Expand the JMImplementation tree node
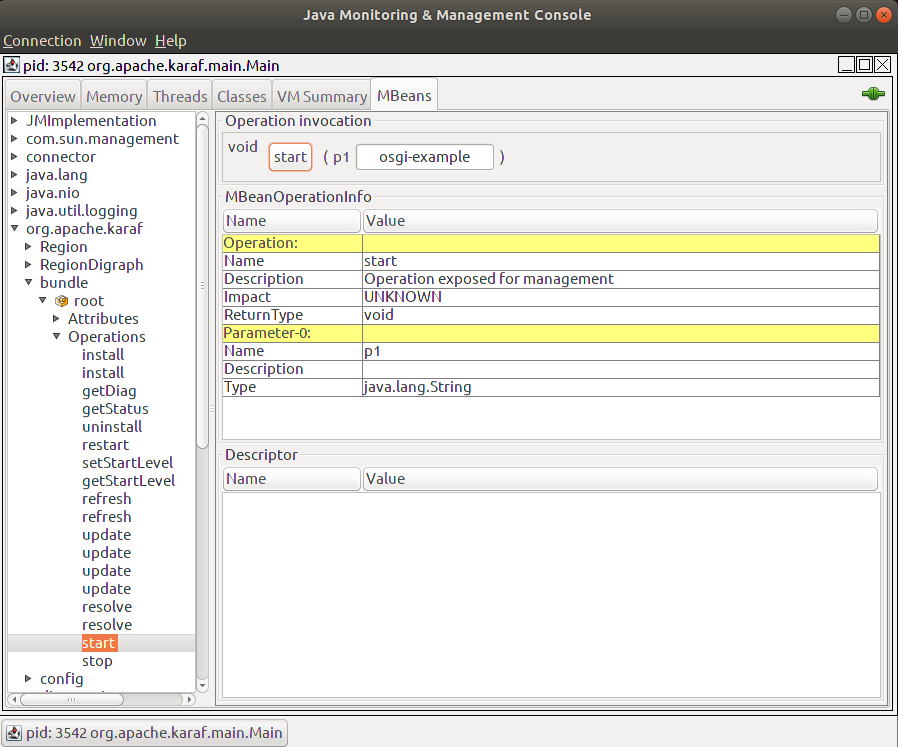This screenshot has width=898, height=747. (x=14, y=120)
